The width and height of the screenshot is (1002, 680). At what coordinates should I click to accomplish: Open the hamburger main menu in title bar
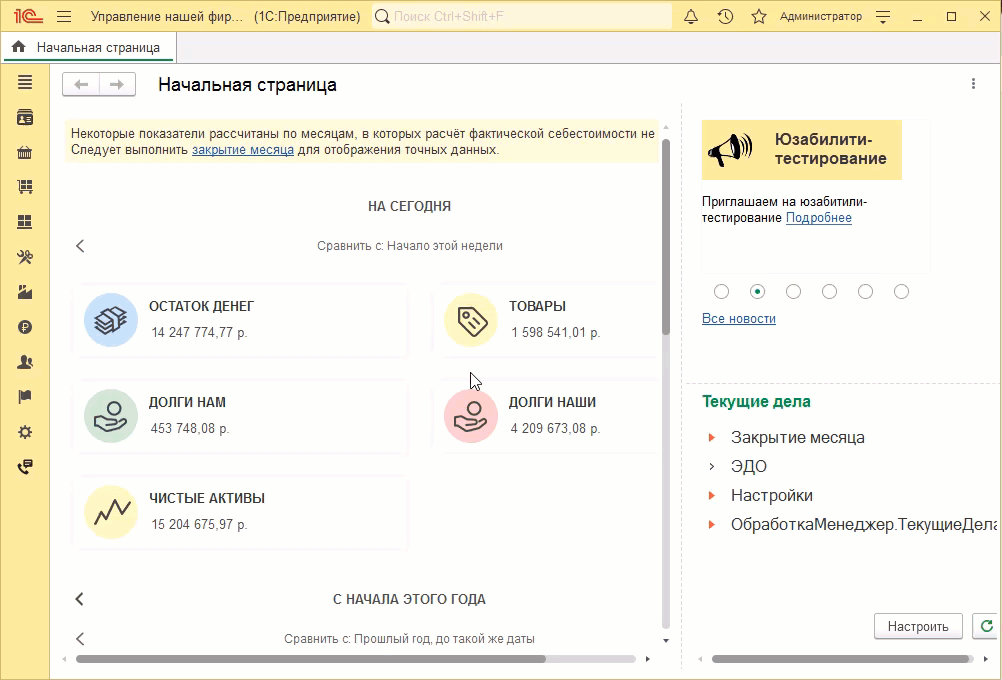64,17
